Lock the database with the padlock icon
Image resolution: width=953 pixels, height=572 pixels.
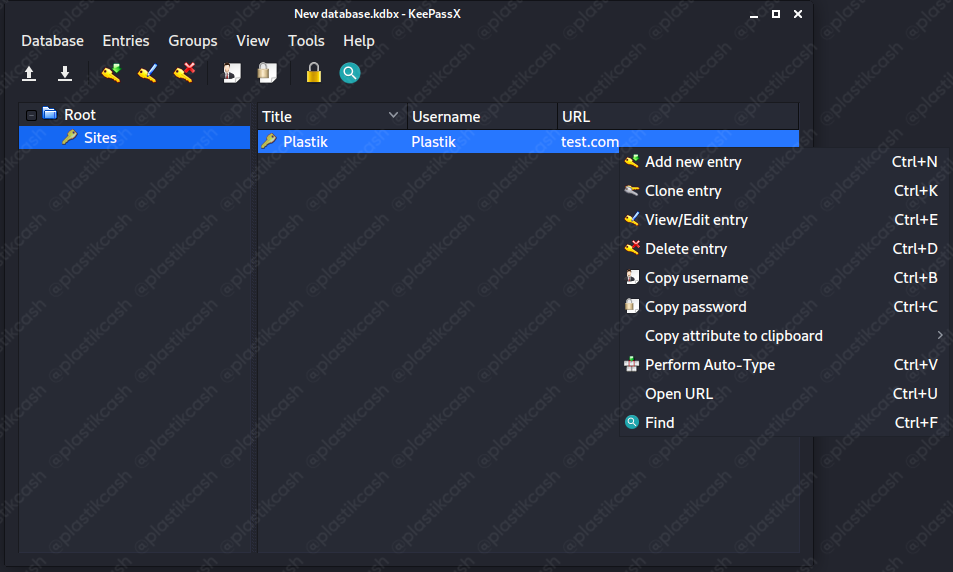tap(314, 73)
